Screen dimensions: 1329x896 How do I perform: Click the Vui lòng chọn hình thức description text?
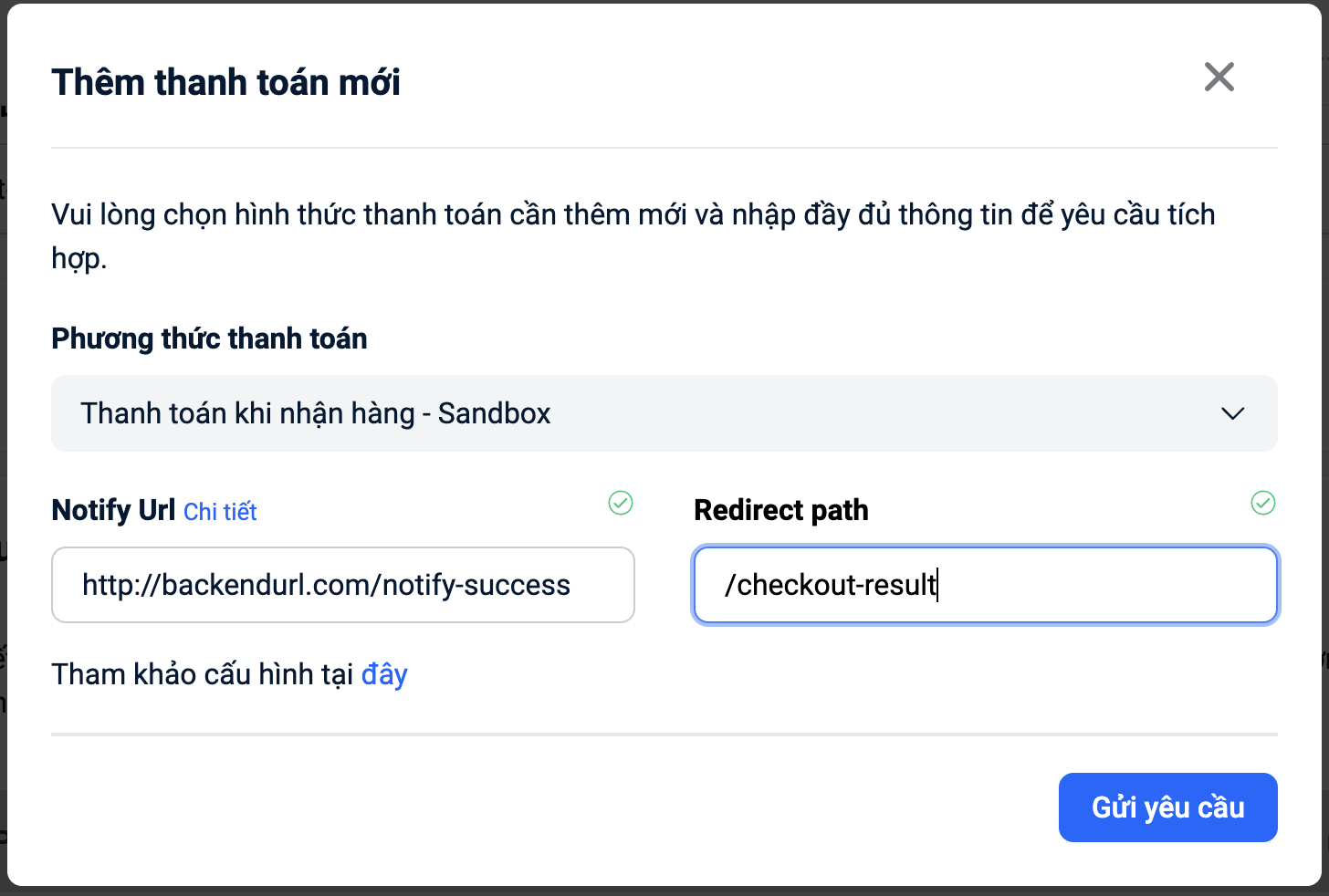click(633, 236)
